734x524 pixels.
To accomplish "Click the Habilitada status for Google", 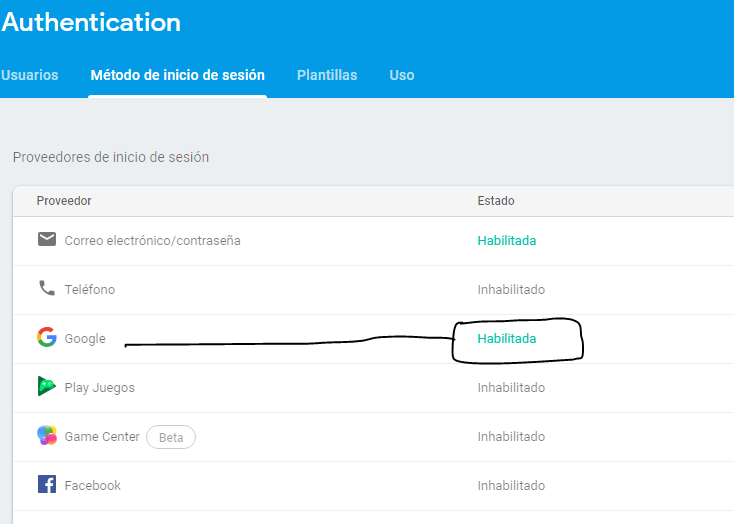I will coord(506,338).
